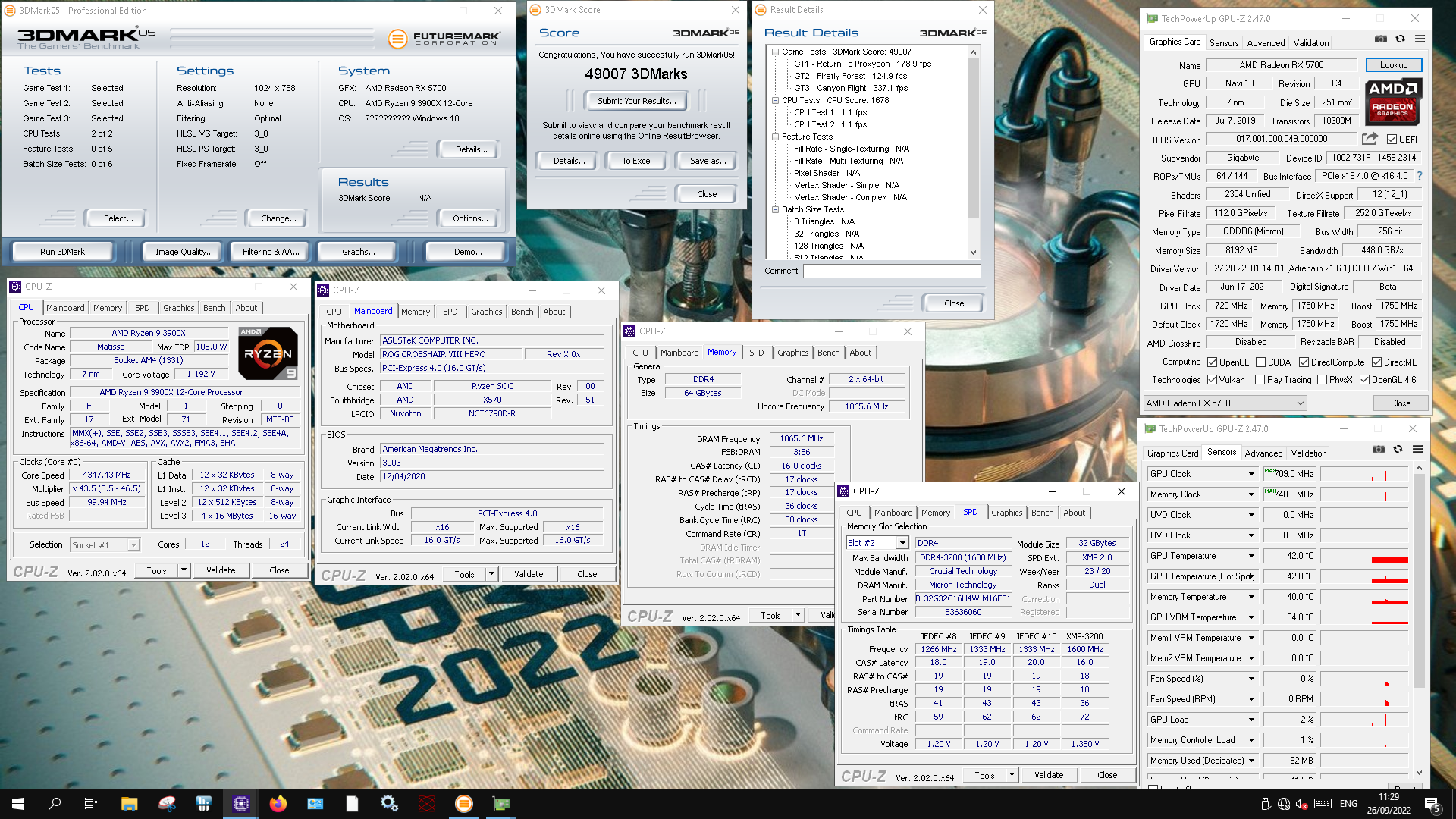The image size is (1456, 819).
Task: Select the GT1 - Return To Proxycon result row
Action: (x=862, y=64)
